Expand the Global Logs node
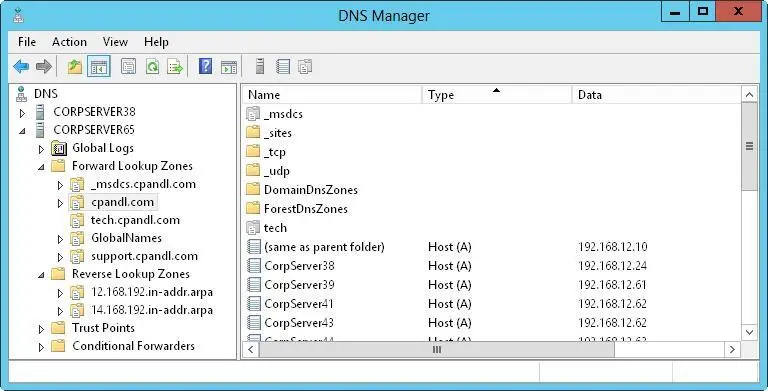The width and height of the screenshot is (768, 391). [41, 149]
